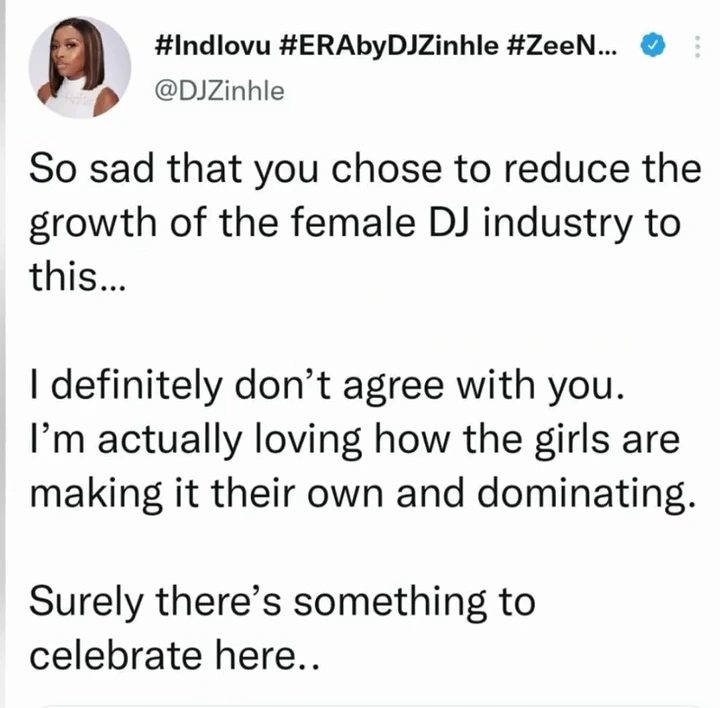Select the line starting 'So sad that you chose'
This screenshot has height=708, width=720.
[365, 170]
